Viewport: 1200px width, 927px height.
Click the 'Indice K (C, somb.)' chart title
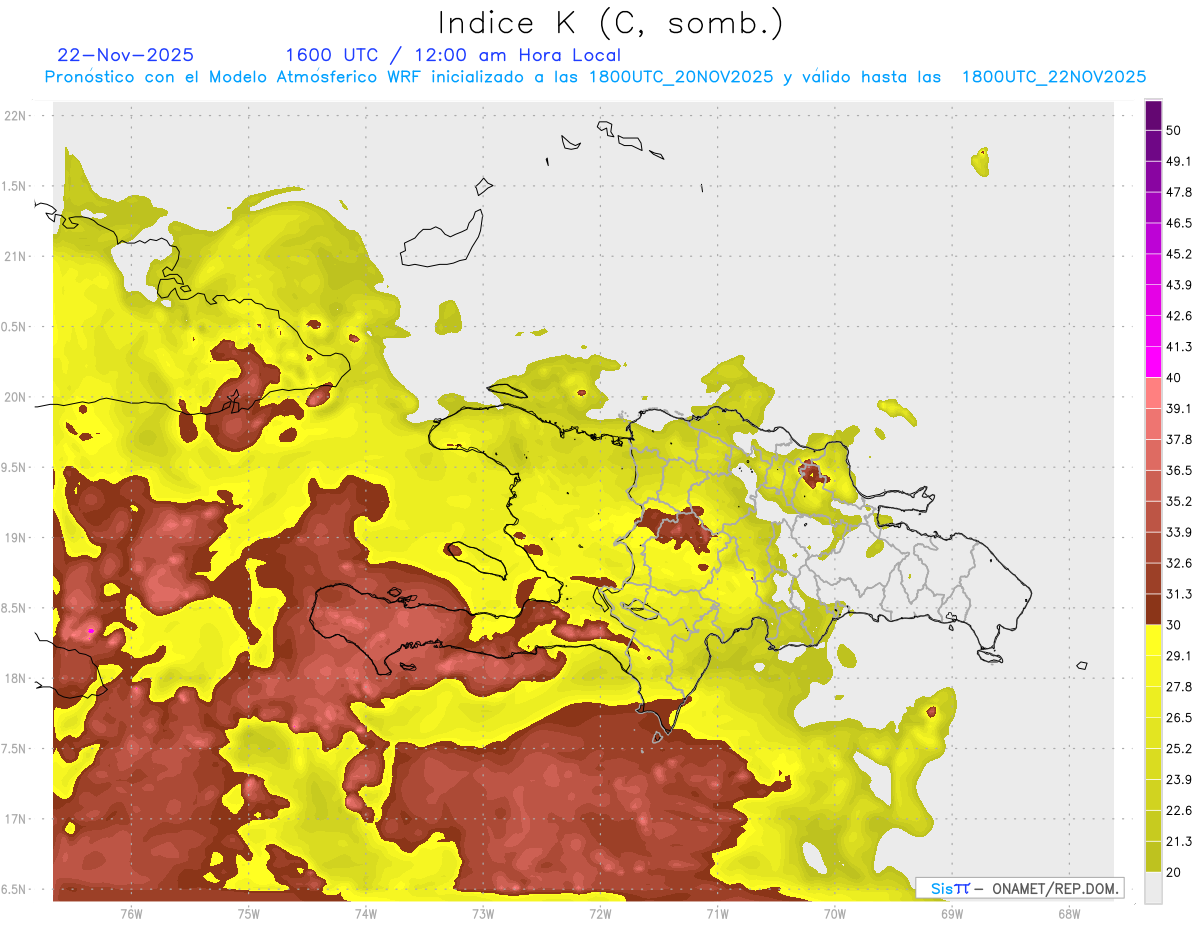point(611,23)
